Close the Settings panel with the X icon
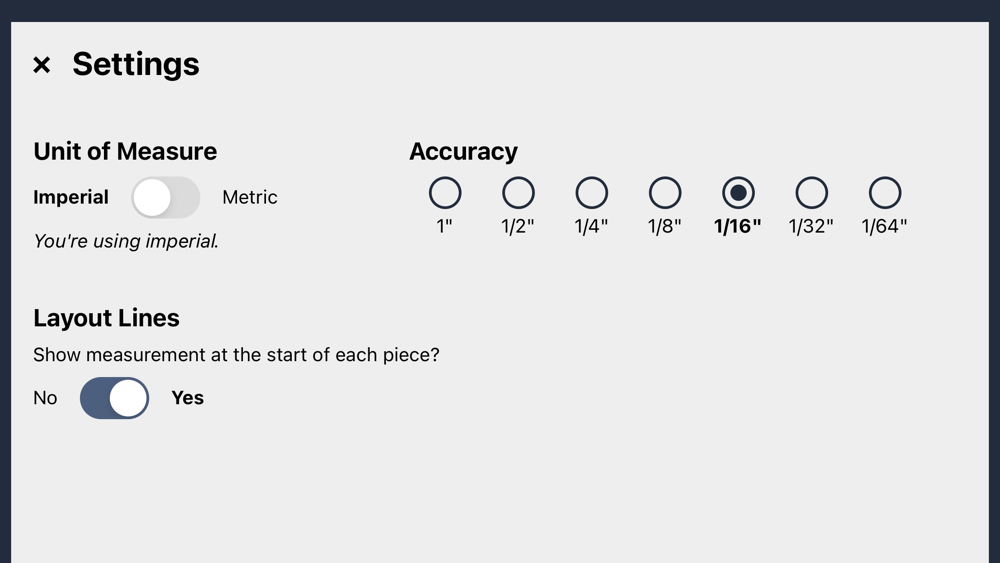 click(41, 65)
